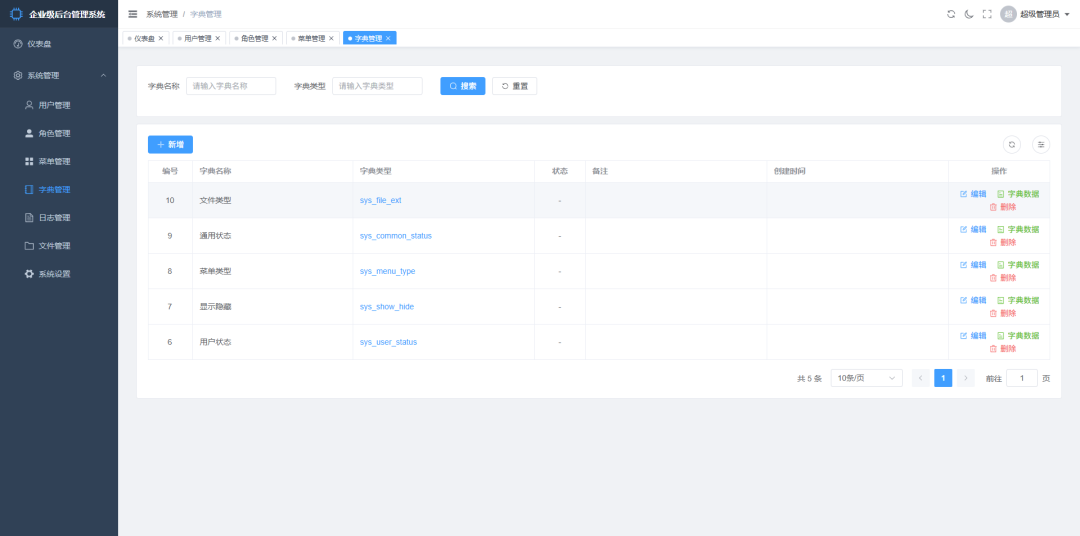Select page 1 in pagination
1080x536 pixels.
tap(943, 378)
